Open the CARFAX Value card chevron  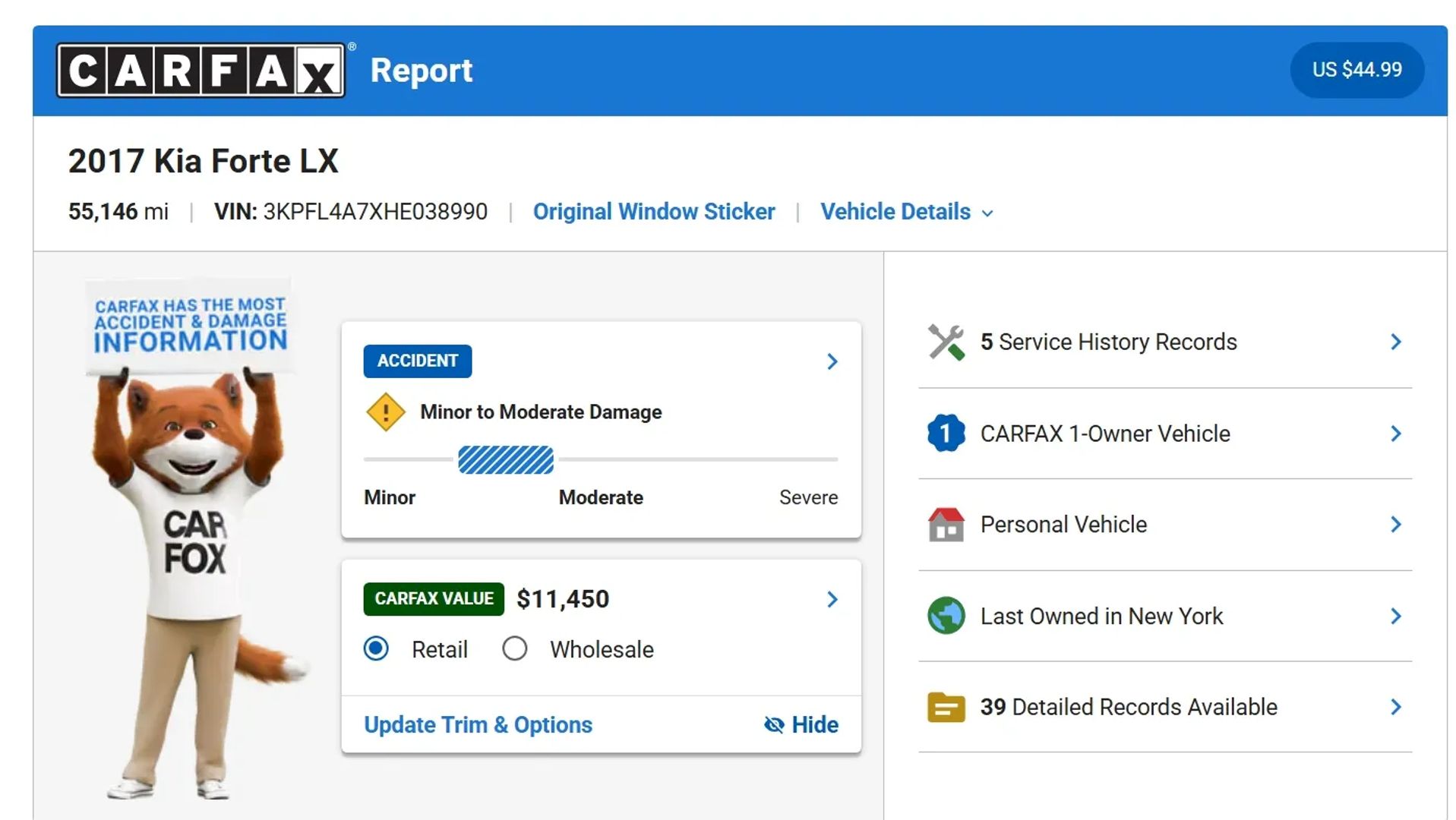tap(832, 600)
